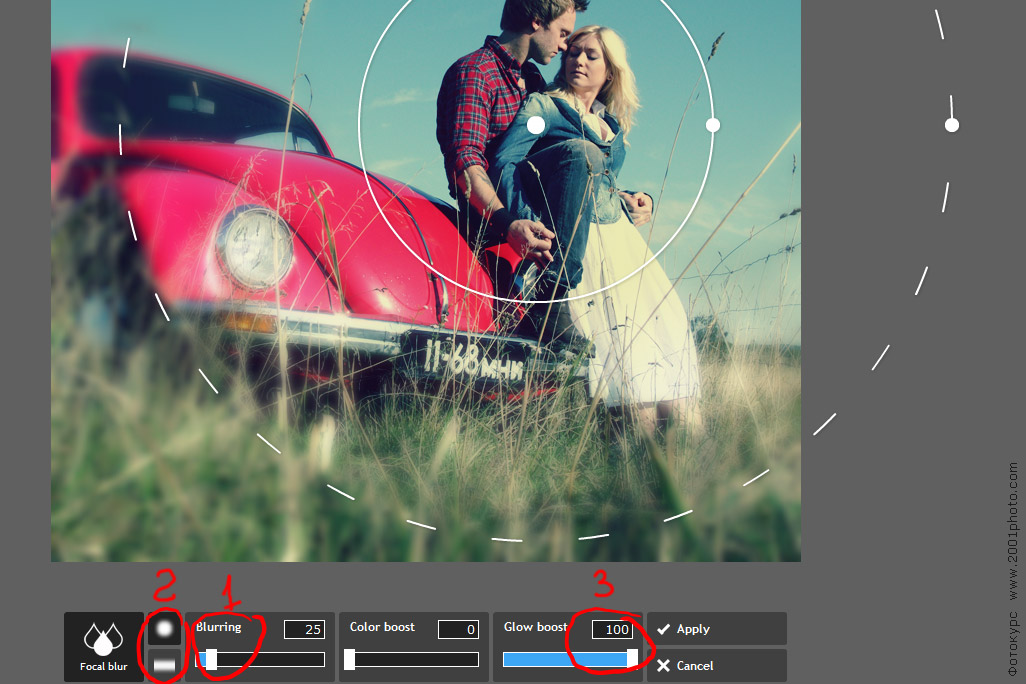Choose the linear focal blur shape
Screen dimensions: 1026x684
tap(164, 665)
